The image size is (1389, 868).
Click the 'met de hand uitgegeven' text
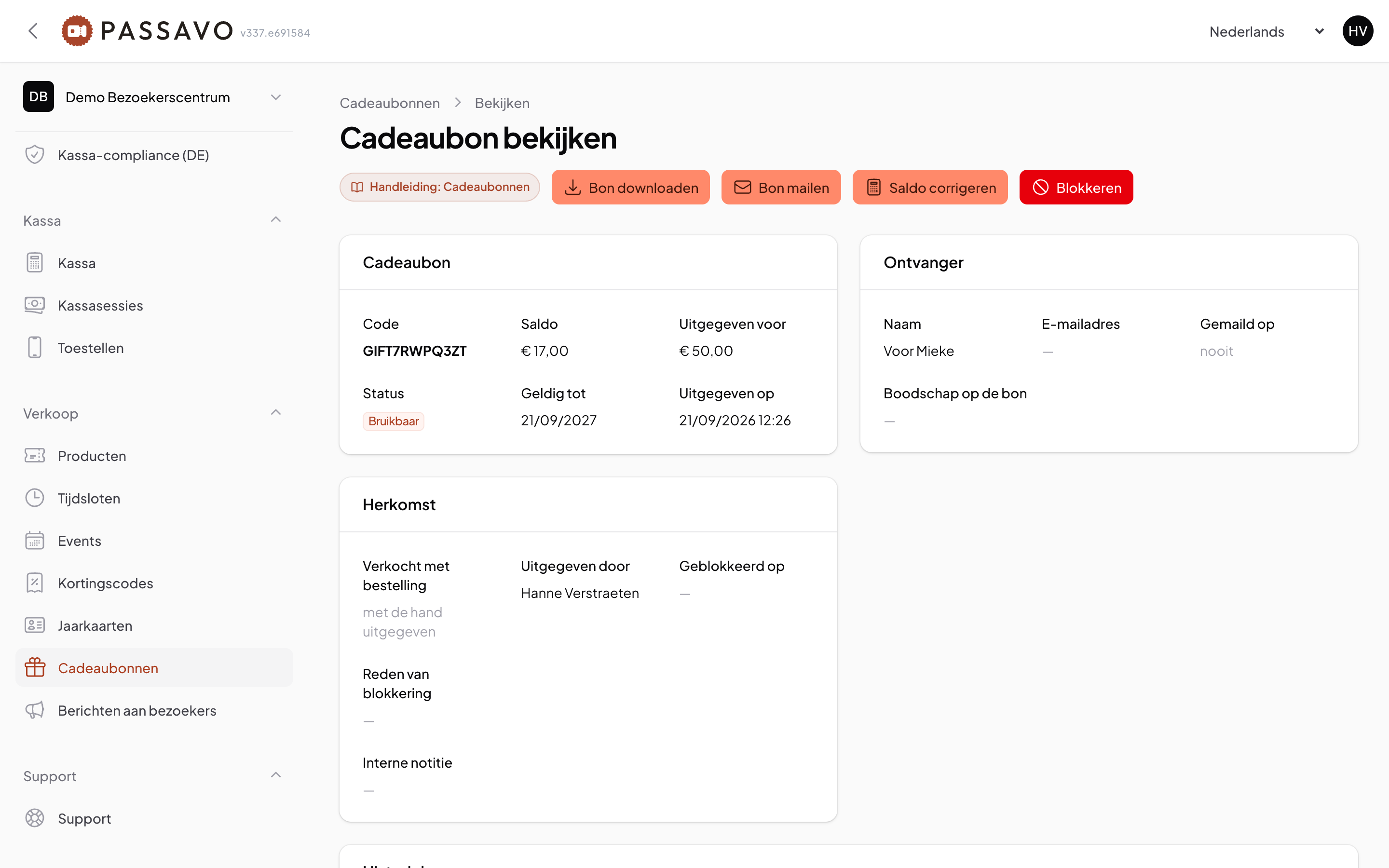click(x=402, y=622)
